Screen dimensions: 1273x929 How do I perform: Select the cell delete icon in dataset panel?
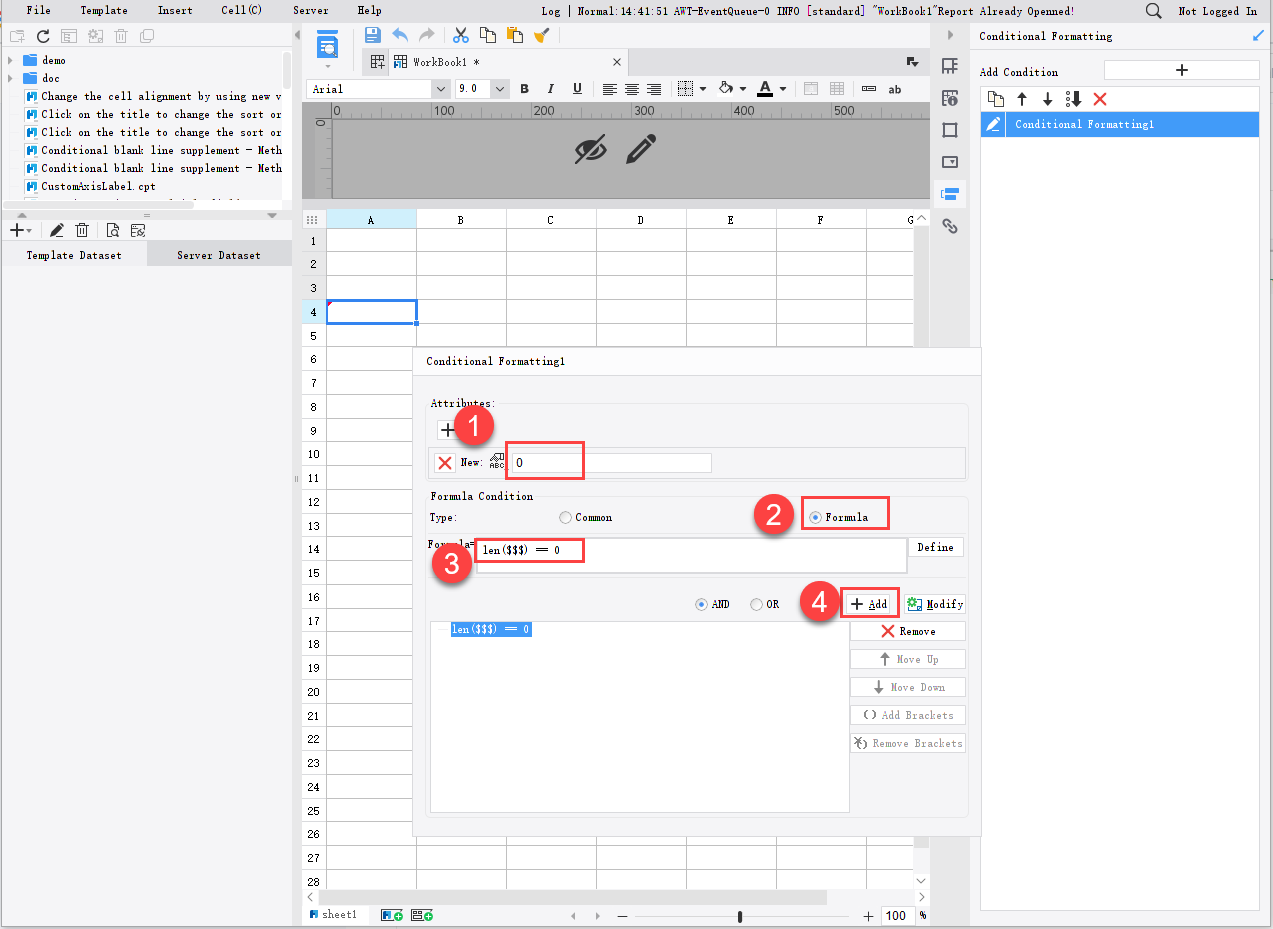82,230
